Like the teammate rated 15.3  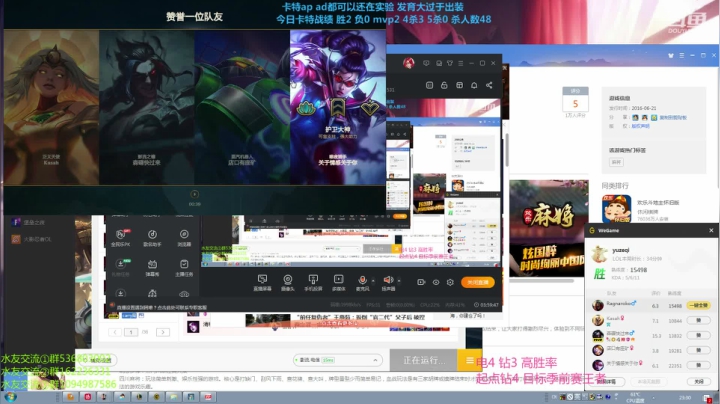tap(698, 336)
